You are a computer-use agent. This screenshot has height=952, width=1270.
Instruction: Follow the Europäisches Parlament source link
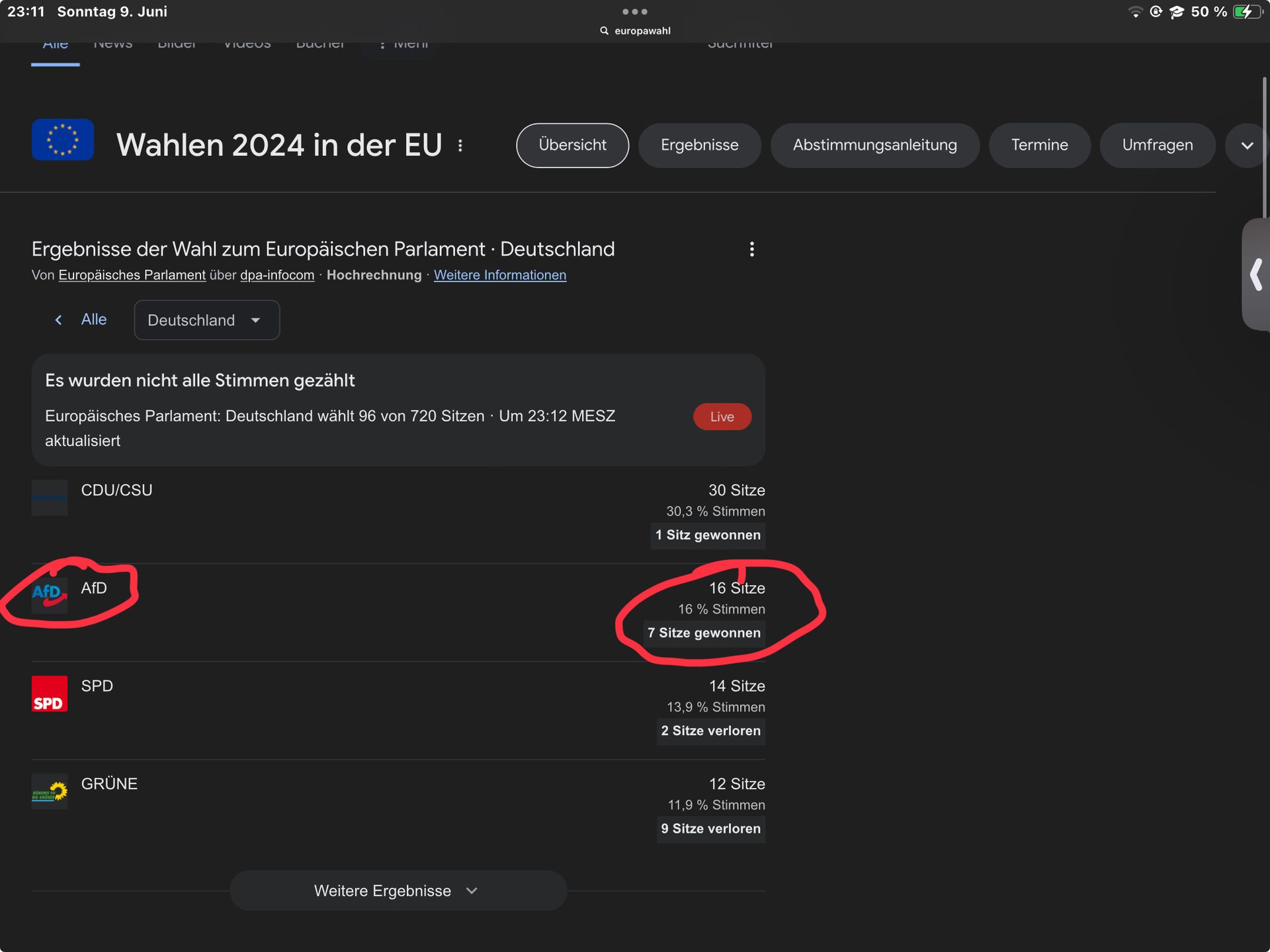pos(132,275)
